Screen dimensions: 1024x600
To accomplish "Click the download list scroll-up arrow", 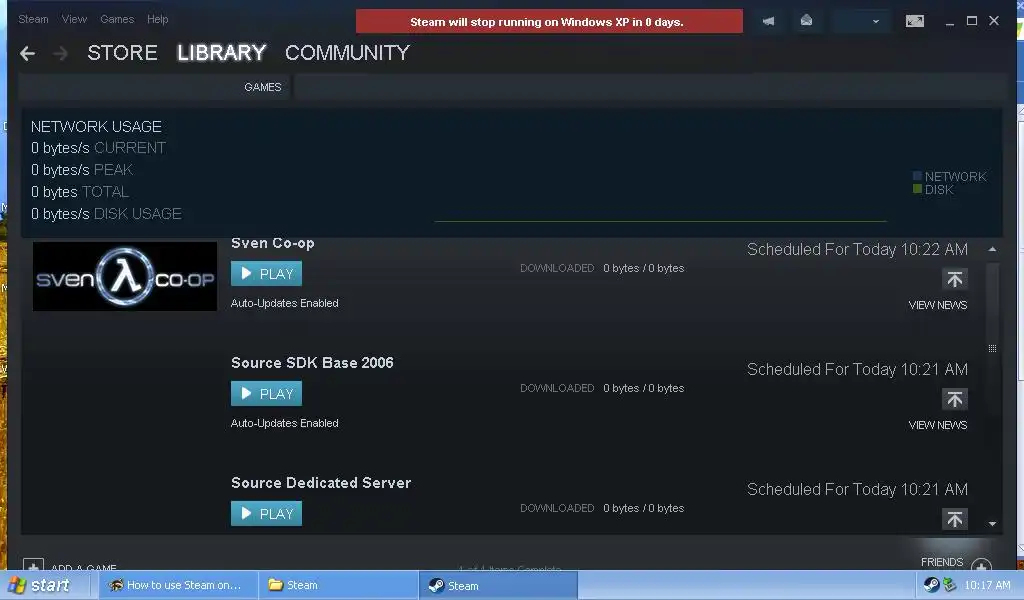I will (993, 249).
